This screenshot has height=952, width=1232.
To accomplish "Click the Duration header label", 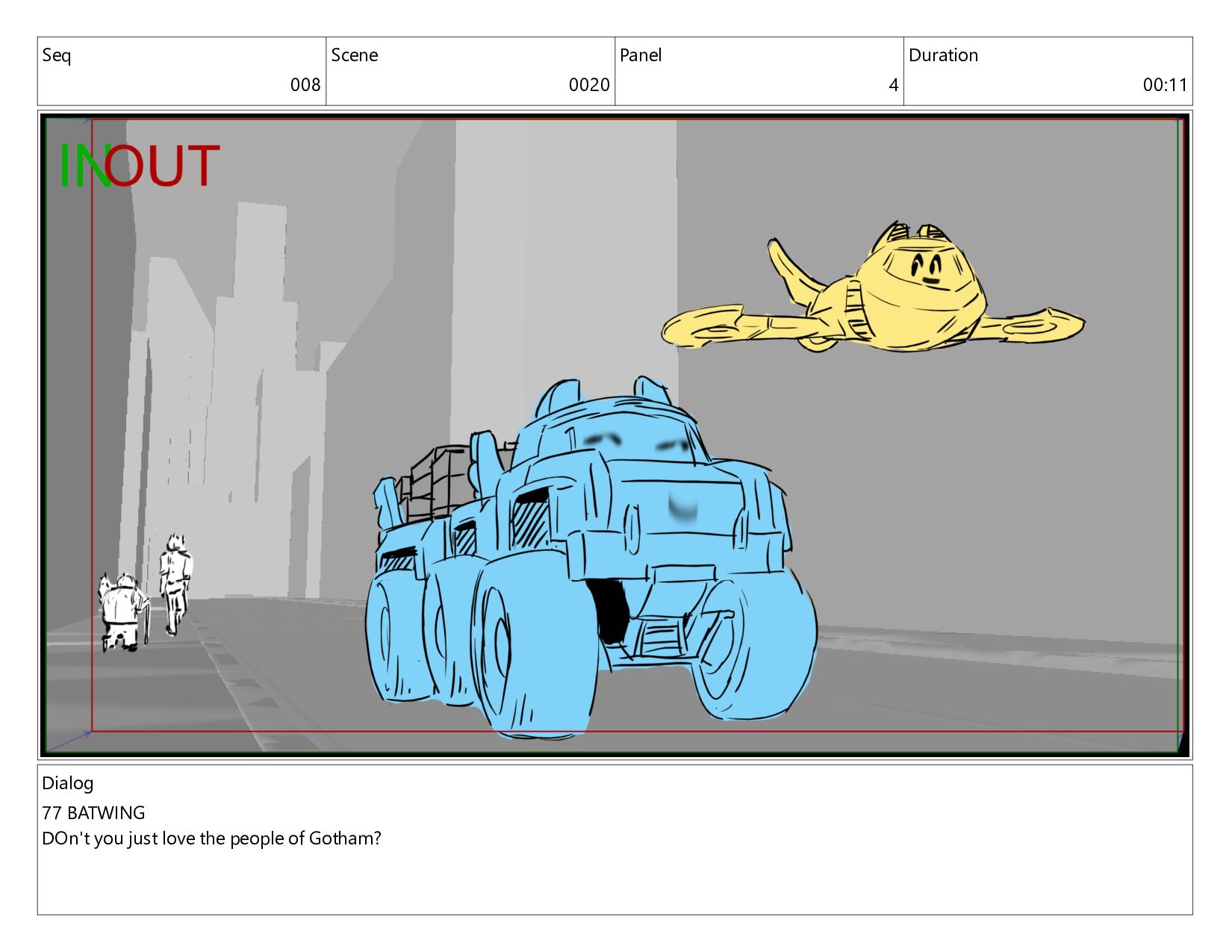I will pyautogui.click(x=943, y=55).
